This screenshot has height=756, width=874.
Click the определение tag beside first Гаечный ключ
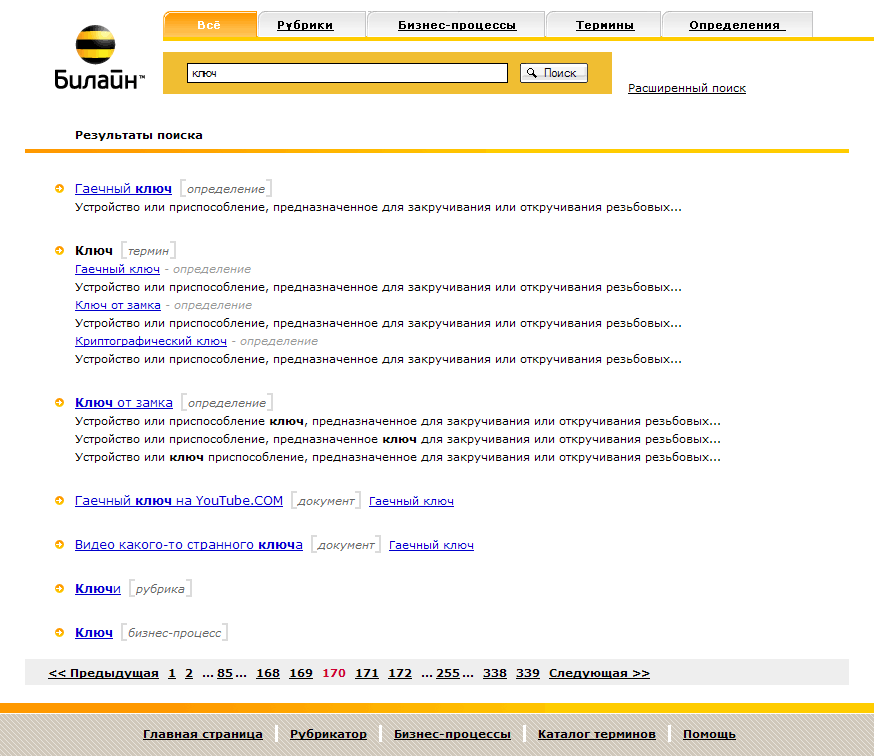226,189
